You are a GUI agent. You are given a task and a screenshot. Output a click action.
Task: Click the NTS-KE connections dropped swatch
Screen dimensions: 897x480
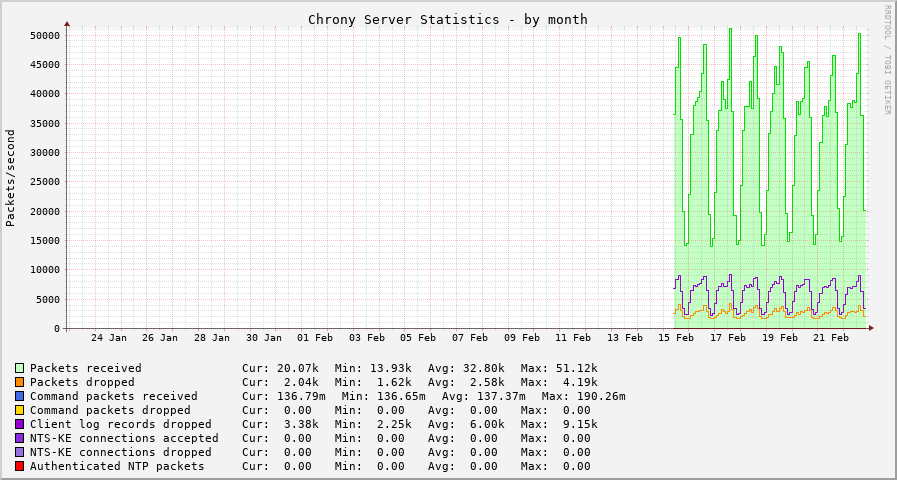tap(19, 452)
